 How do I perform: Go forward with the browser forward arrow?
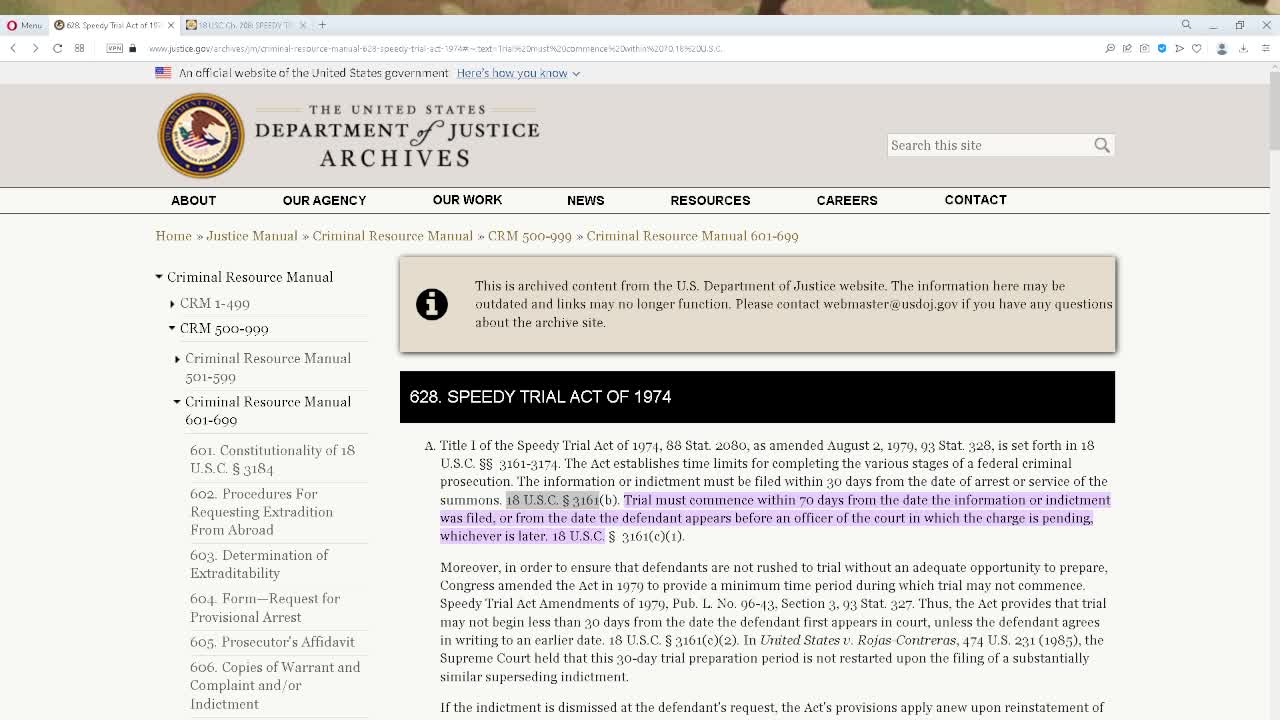[35, 48]
